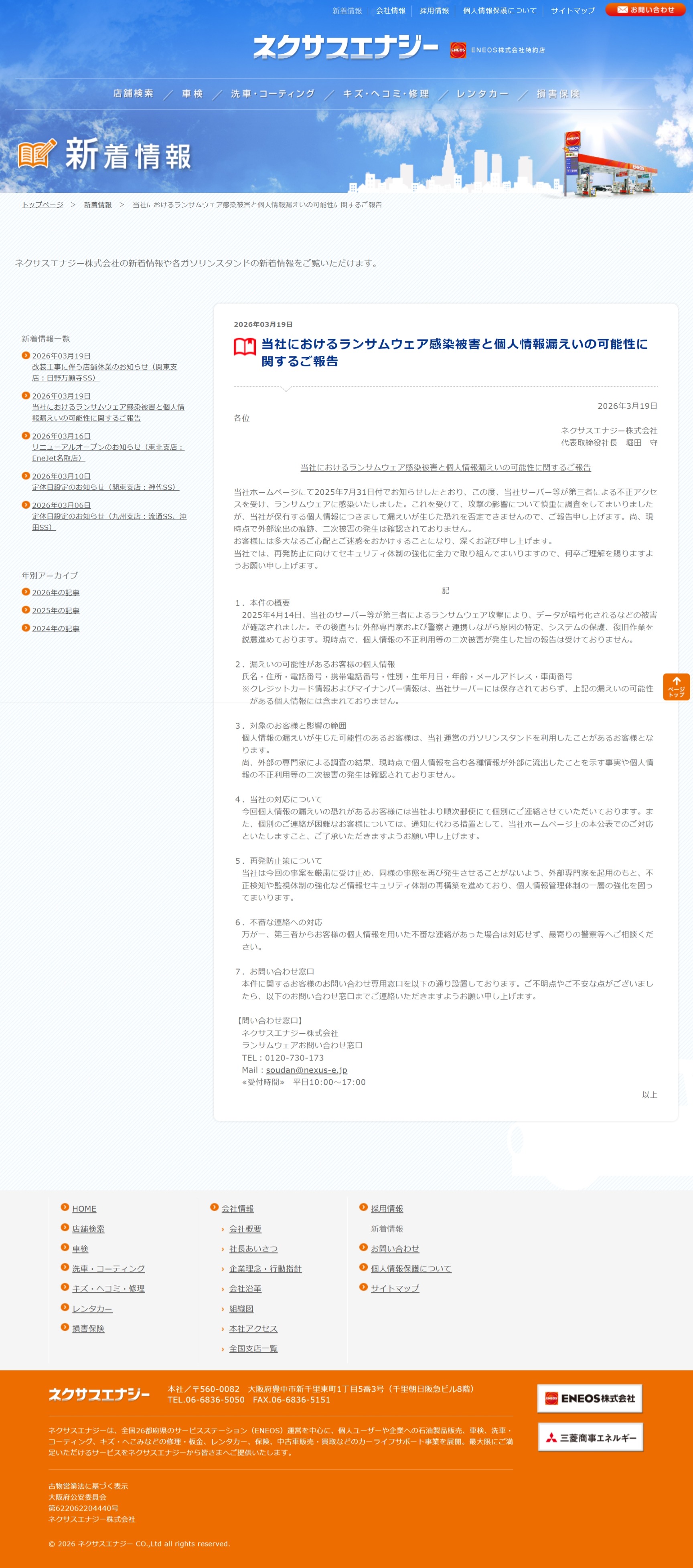This screenshot has height=1568, width=693.
Task: Click the orange page-top arrow button
Action: 676,687
